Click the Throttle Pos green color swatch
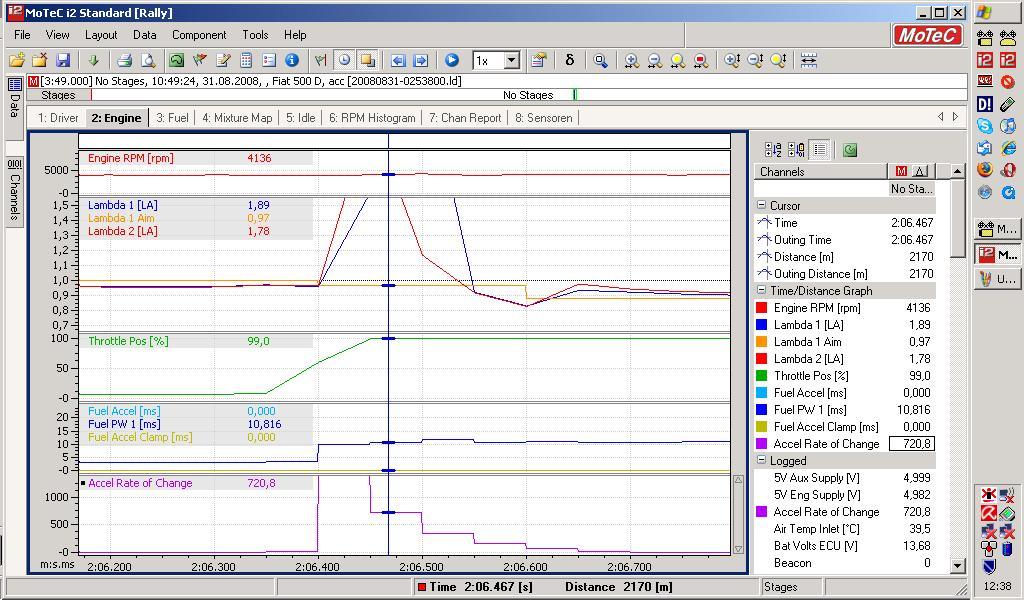The image size is (1024, 600). point(761,375)
